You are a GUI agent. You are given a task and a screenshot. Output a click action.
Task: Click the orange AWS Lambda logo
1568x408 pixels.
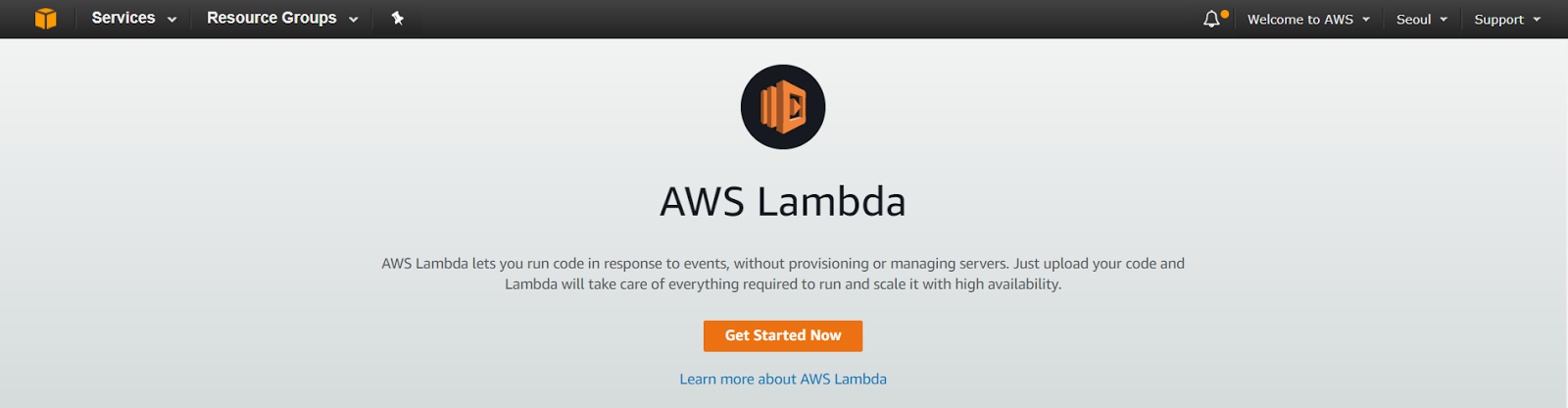pos(783,107)
